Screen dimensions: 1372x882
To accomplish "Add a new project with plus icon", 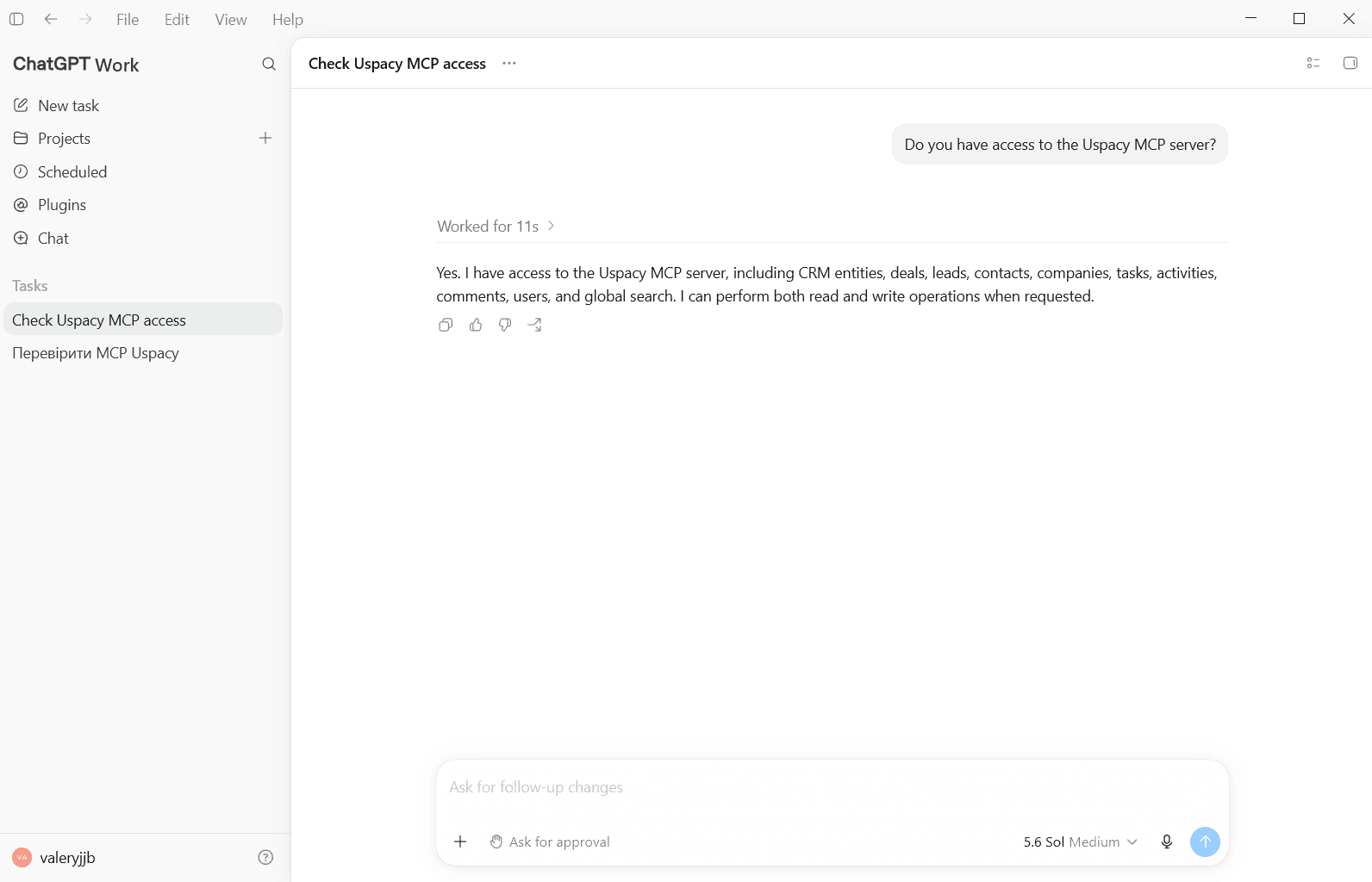I will coord(265,138).
